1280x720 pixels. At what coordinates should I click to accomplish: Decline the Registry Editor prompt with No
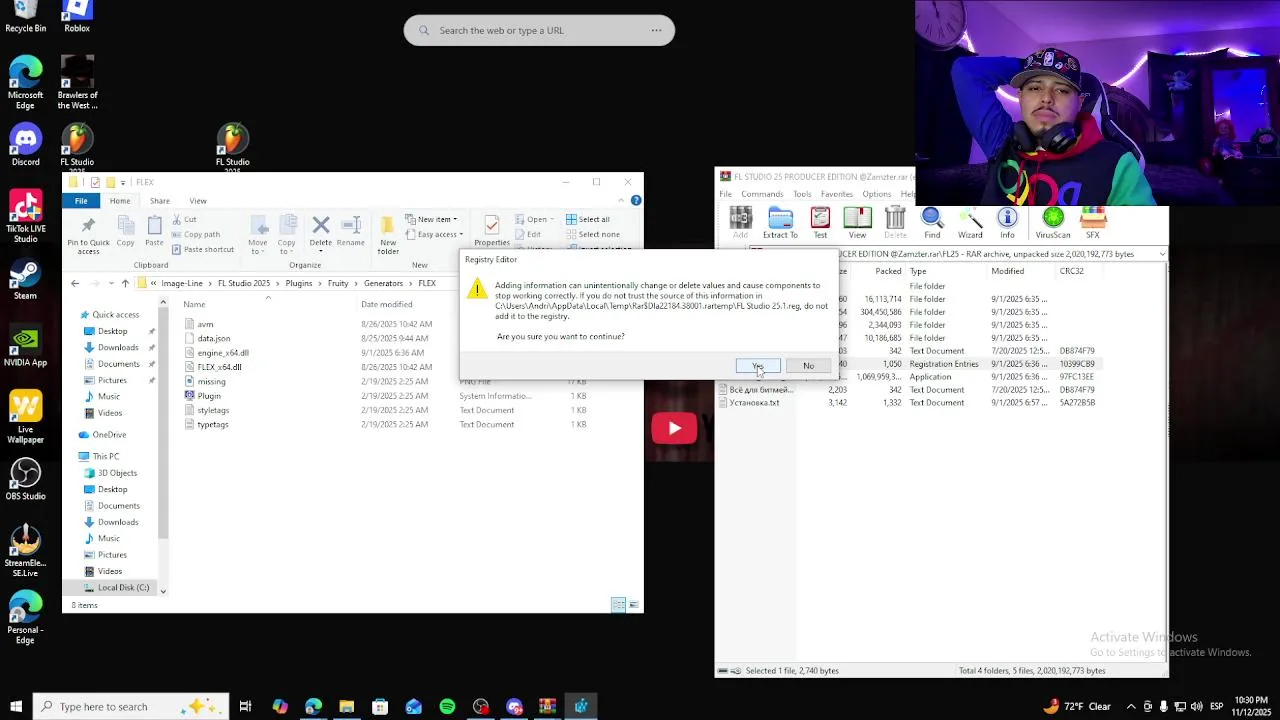coord(808,366)
